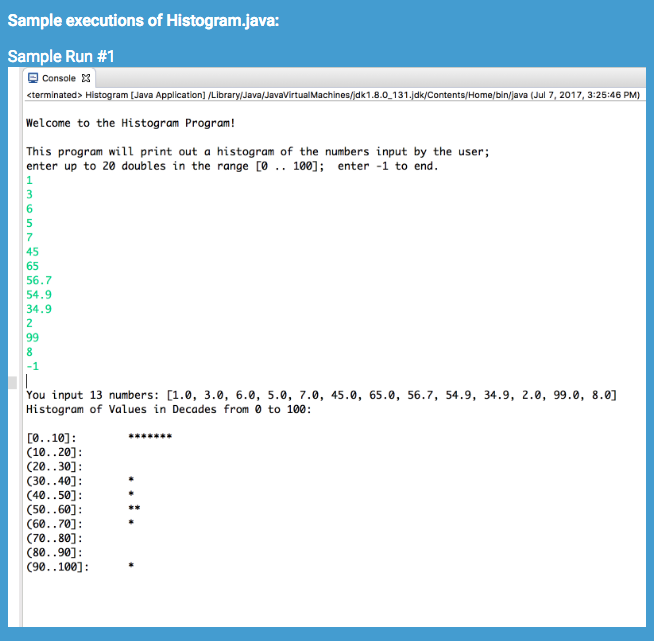Viewport: 654px width, 641px height.
Task: Click the green input value 65
Action: pos(33,266)
